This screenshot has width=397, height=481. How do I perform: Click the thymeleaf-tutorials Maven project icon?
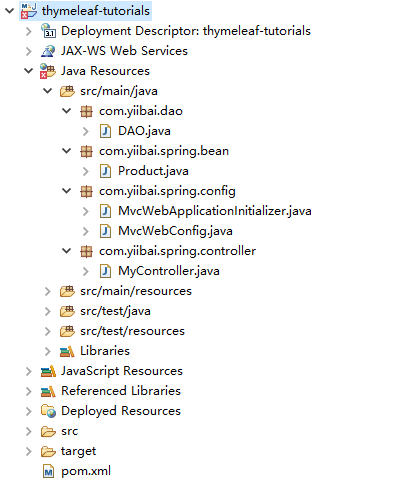point(29,11)
